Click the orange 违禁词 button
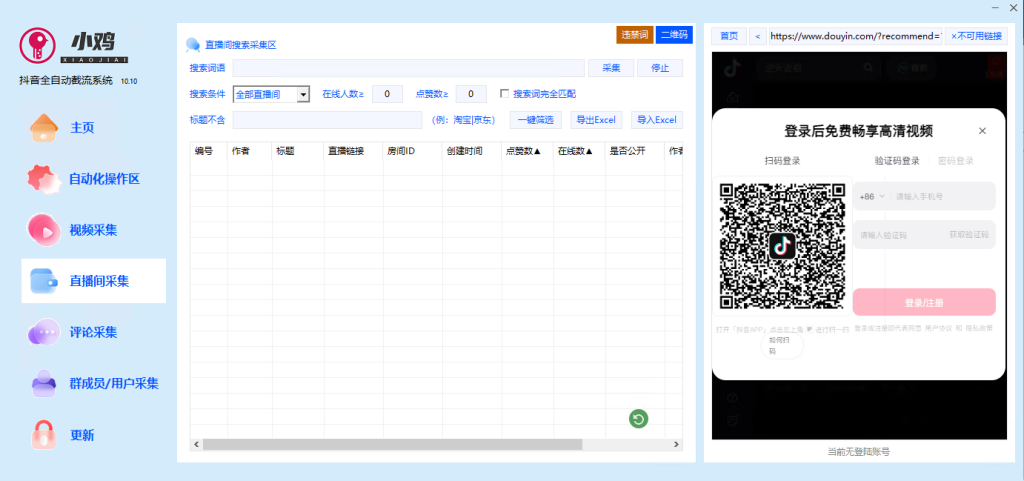 [x=635, y=35]
